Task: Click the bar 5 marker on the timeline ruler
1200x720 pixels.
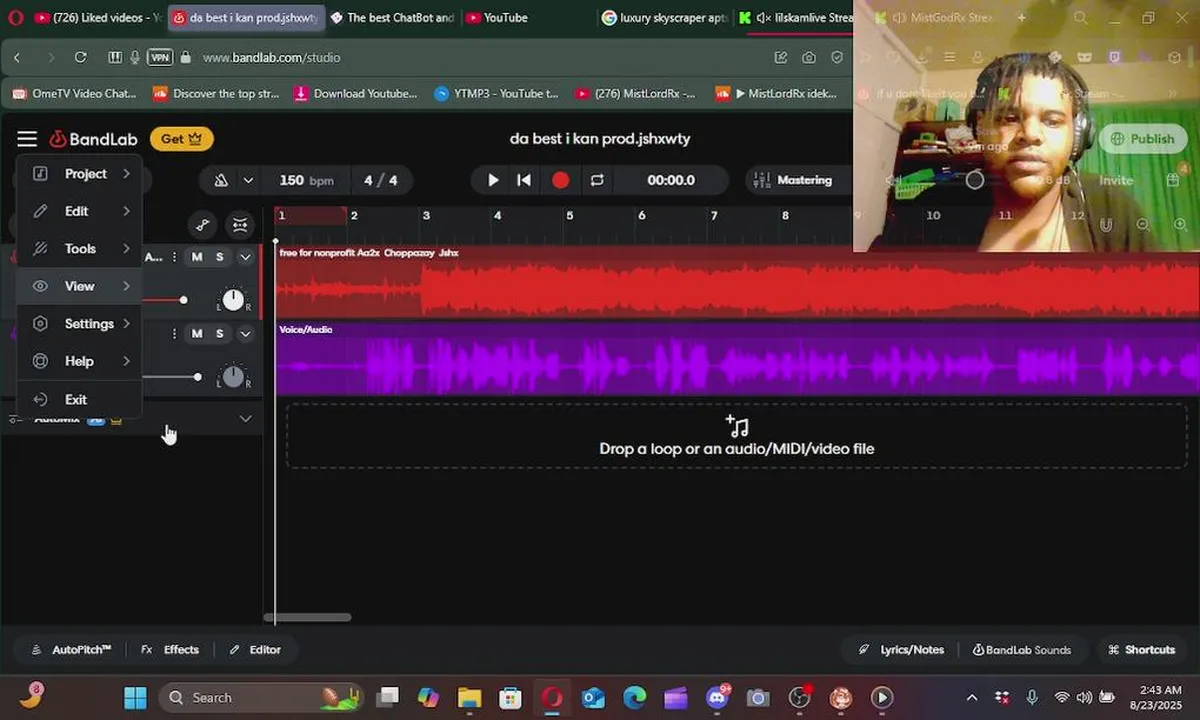Action: coord(569,215)
